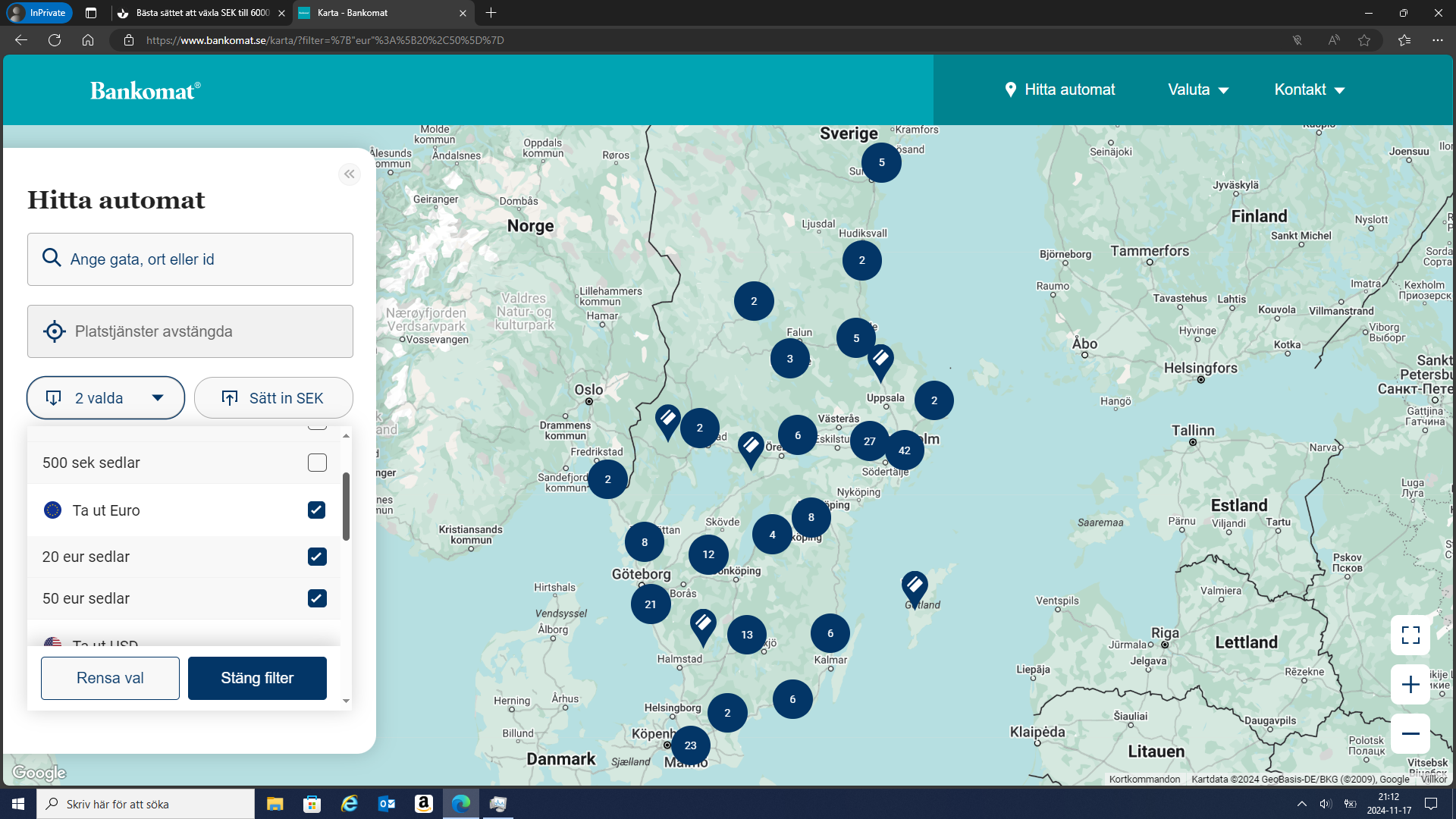Collapse the Hitta automat side panel
The image size is (1456, 819).
[x=349, y=174]
